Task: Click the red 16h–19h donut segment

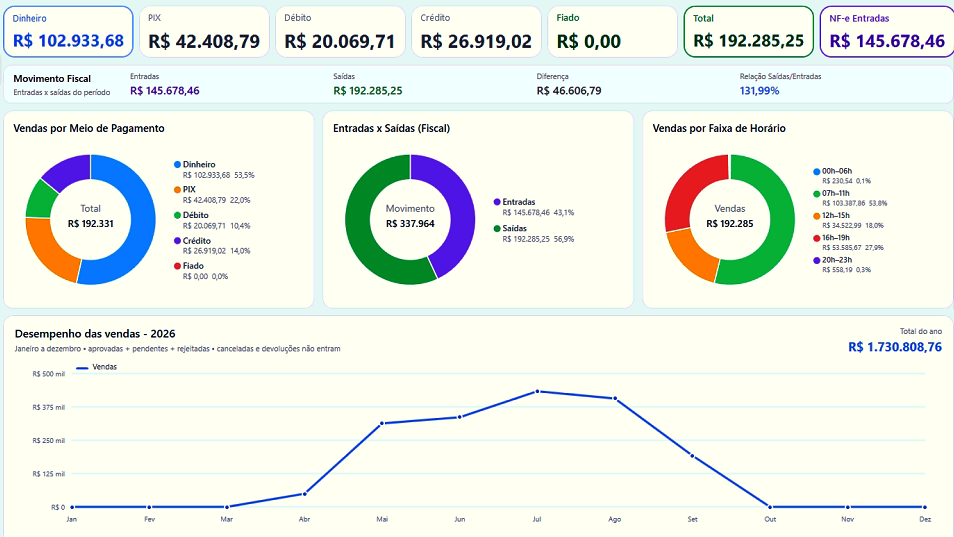Action: click(x=684, y=187)
